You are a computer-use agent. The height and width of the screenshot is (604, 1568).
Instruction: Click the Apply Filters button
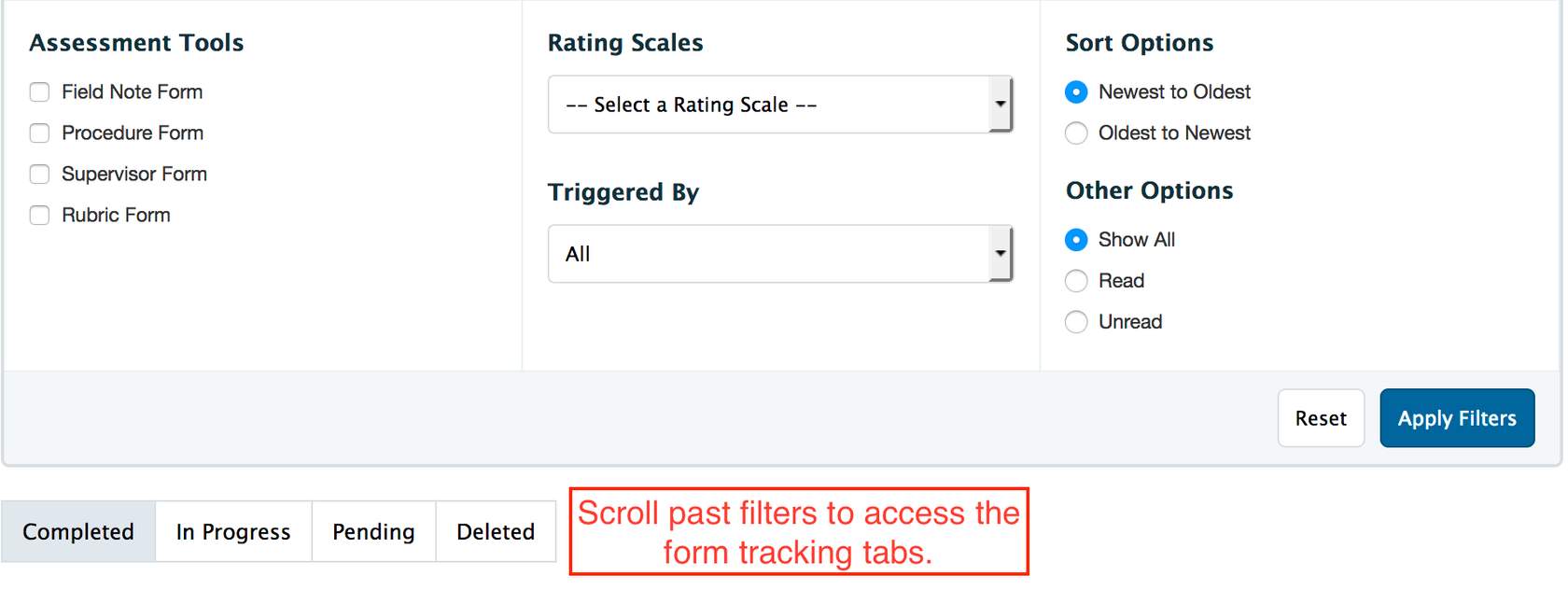click(x=1456, y=418)
